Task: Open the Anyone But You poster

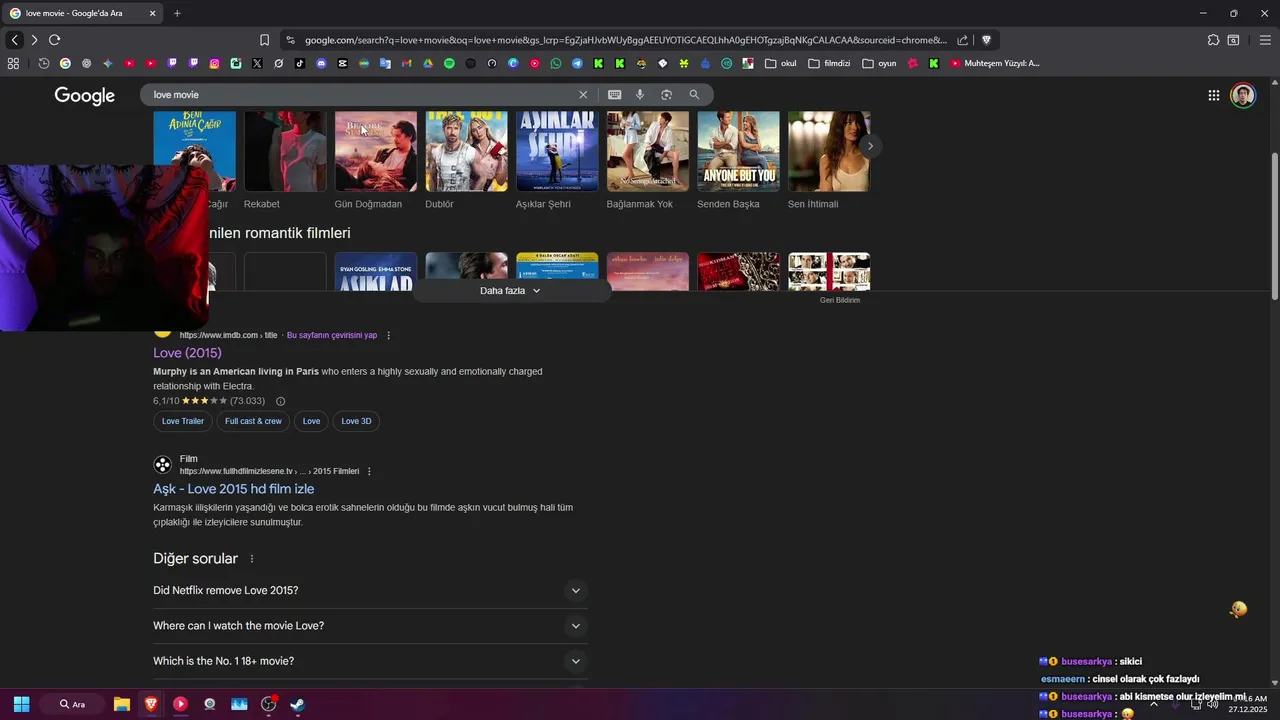Action: pyautogui.click(x=738, y=151)
